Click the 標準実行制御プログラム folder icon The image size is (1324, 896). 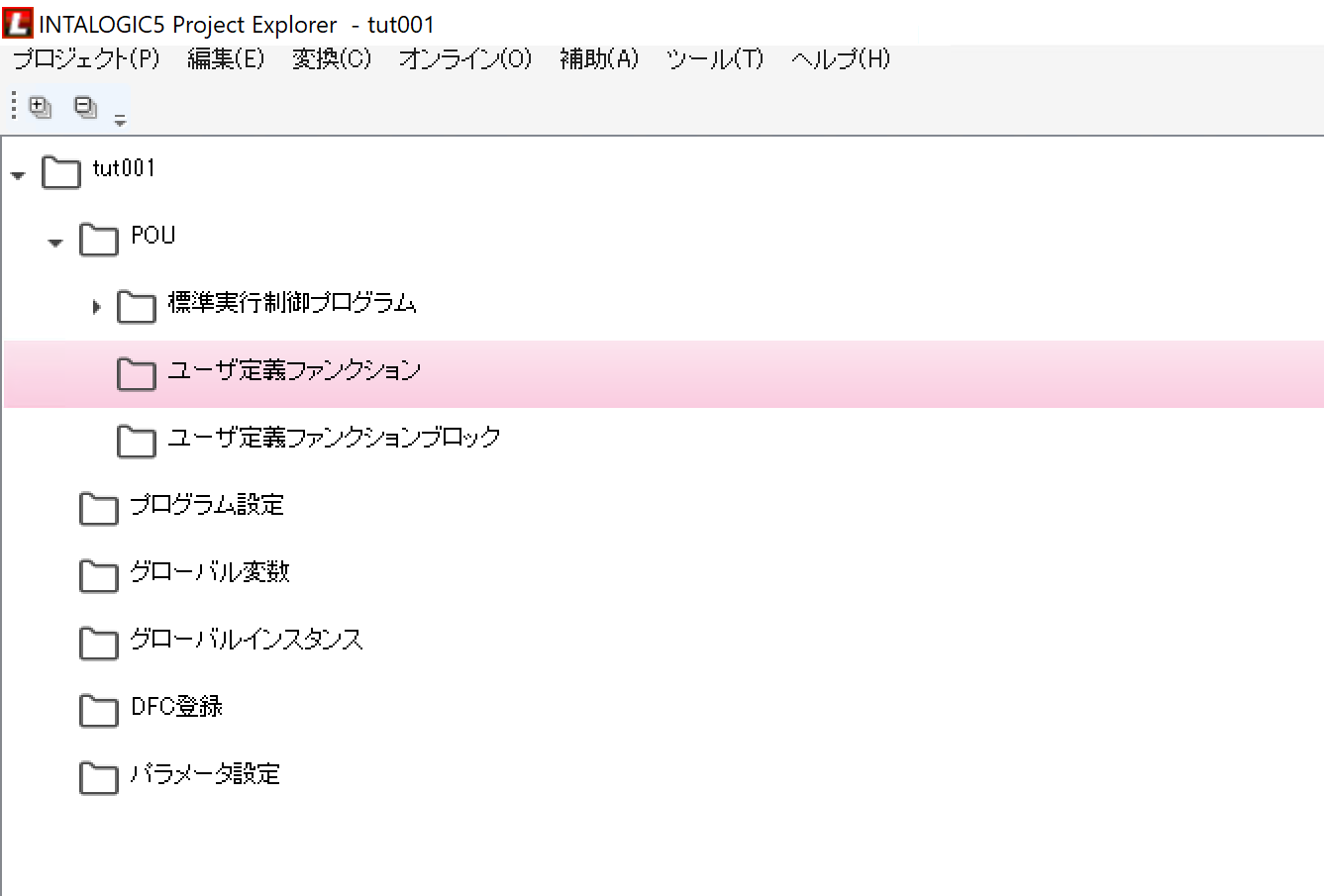pyautogui.click(x=137, y=306)
